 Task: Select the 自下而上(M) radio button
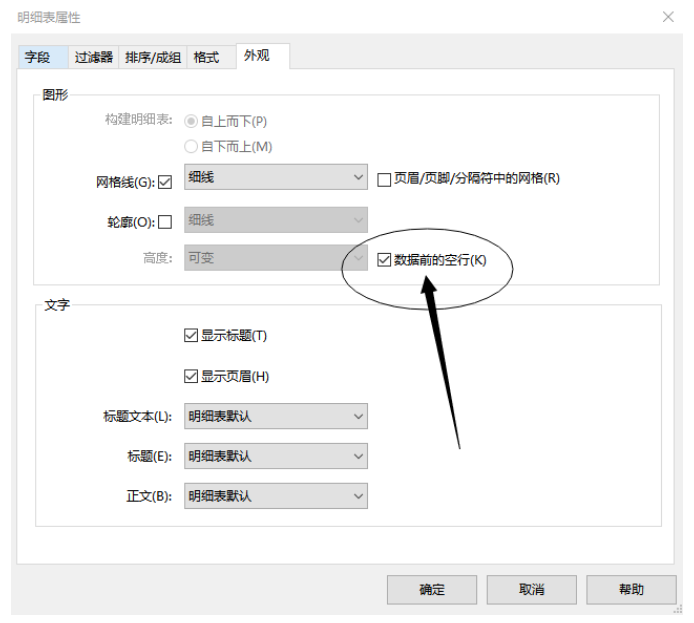point(191,146)
